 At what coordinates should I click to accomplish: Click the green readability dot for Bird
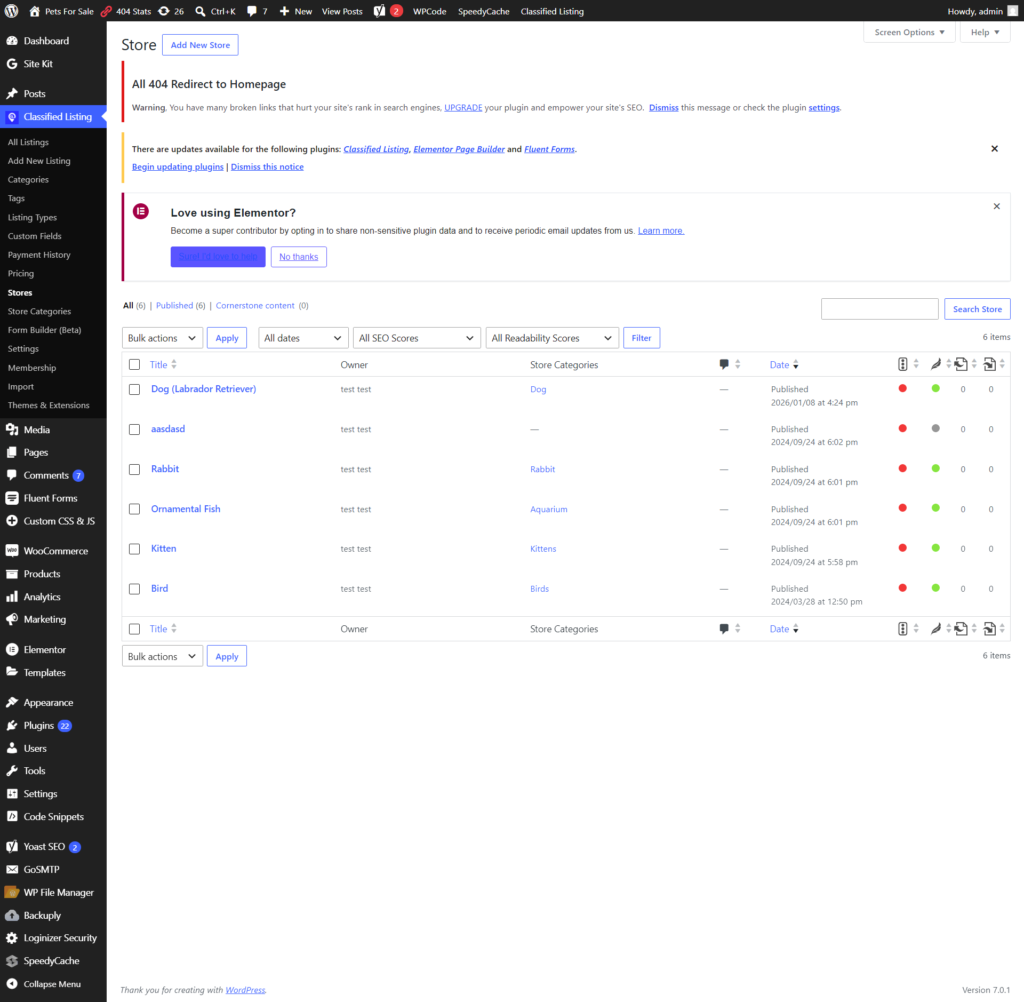(x=936, y=588)
